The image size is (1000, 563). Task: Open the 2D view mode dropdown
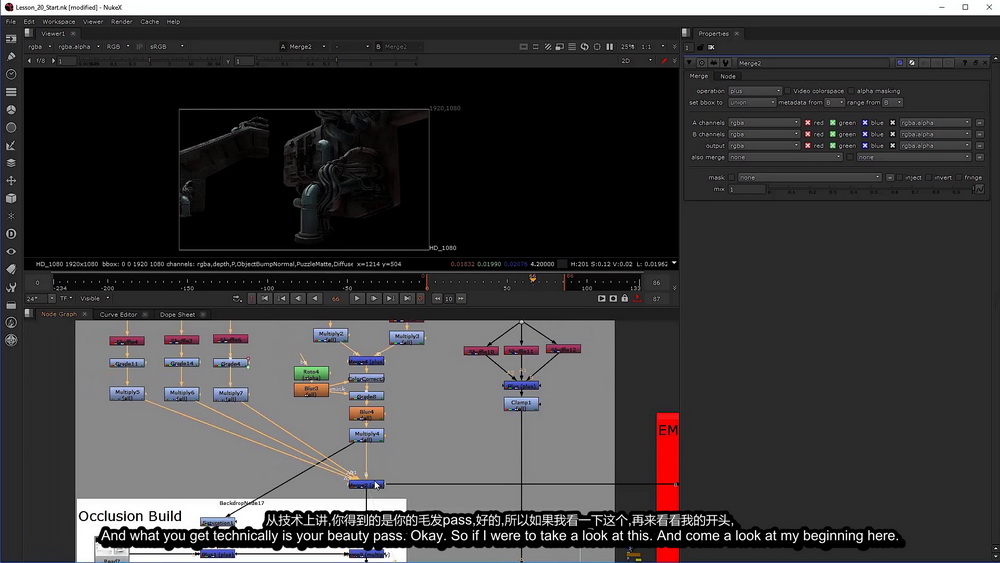tap(636, 61)
